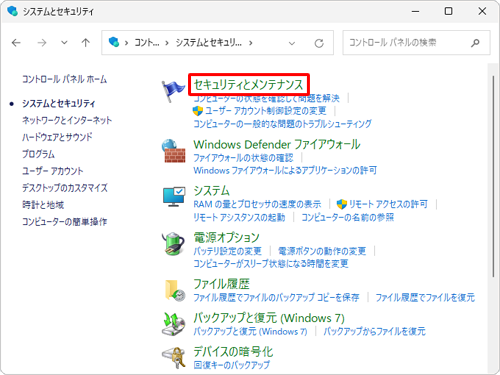Image resolution: width=500 pixels, height=375 pixels.
Task: Select システムとセキュリティ in sidebar
Action: coord(59,103)
